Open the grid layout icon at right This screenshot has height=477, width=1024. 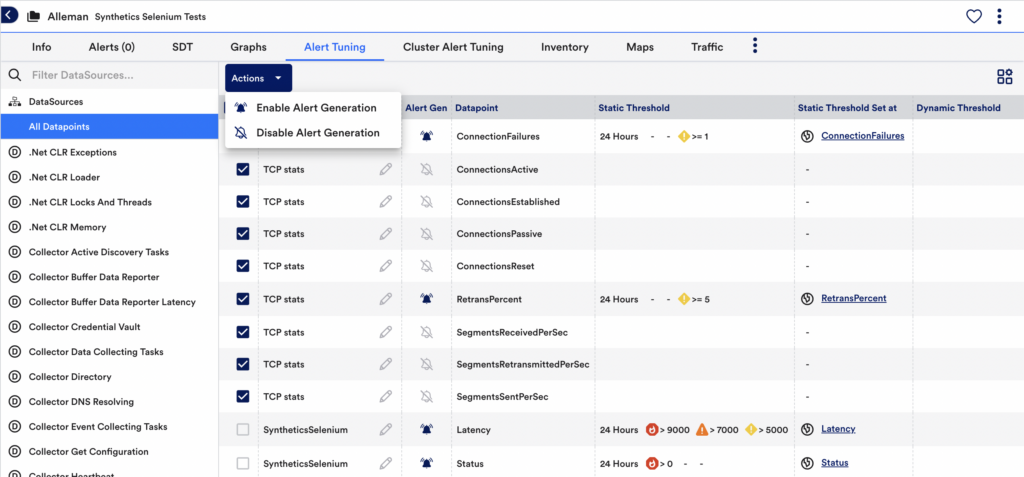point(1004,77)
